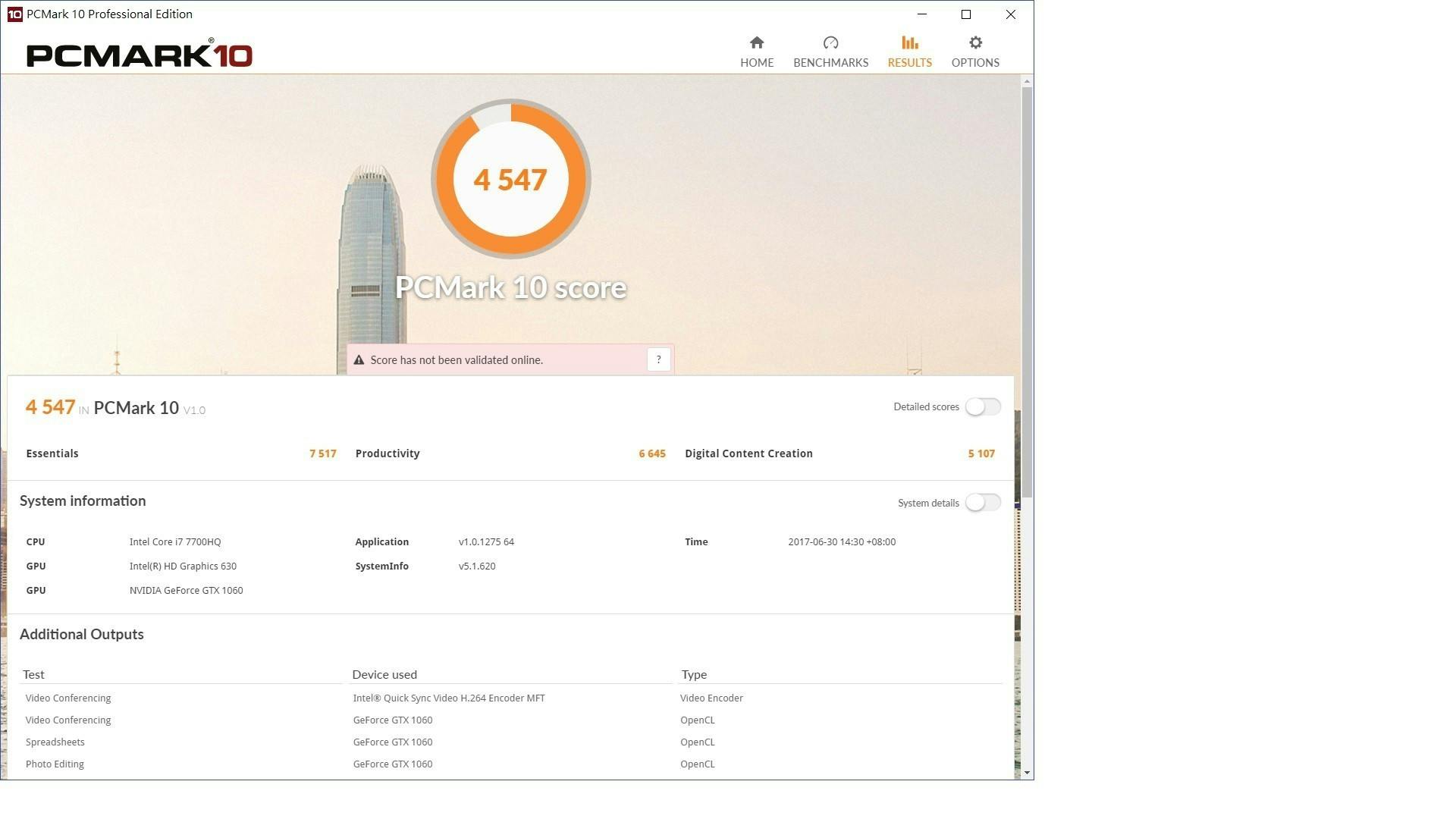Enable the Detailed scores toggle
The width and height of the screenshot is (1456, 819).
[x=983, y=407]
